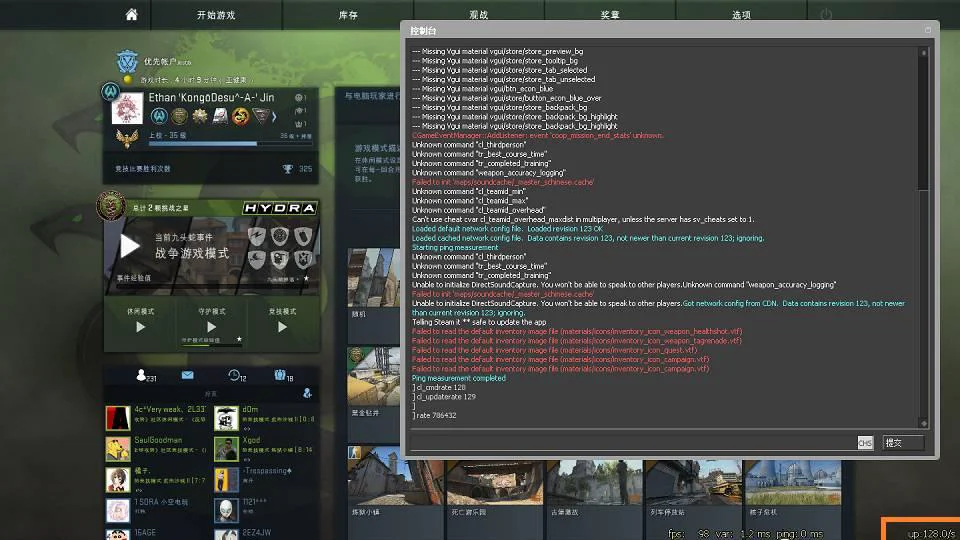Click the prime account shield badge icon
This screenshot has height=540, width=960.
click(127, 61)
